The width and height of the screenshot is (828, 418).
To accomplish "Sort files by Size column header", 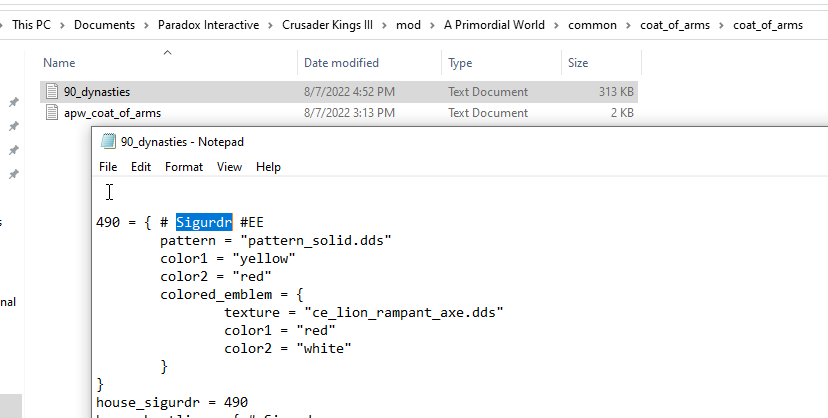I will click(x=578, y=63).
